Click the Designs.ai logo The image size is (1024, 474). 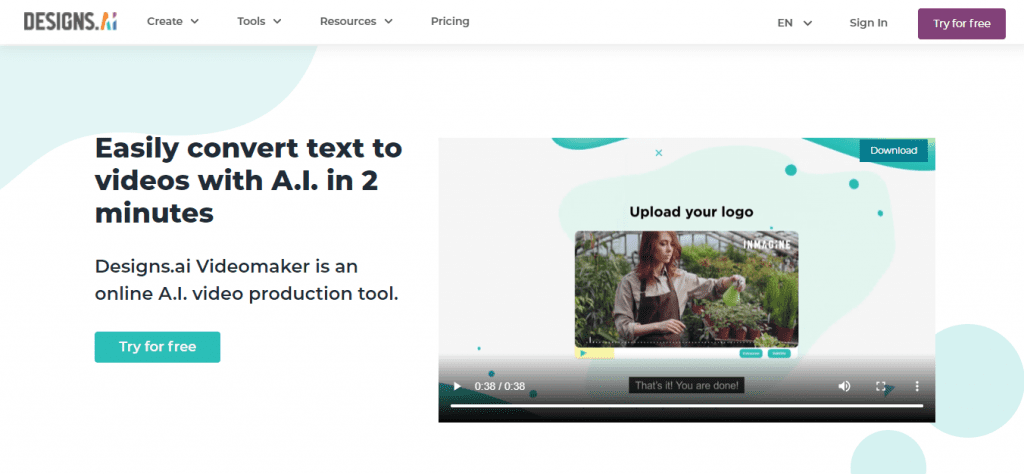coord(71,22)
